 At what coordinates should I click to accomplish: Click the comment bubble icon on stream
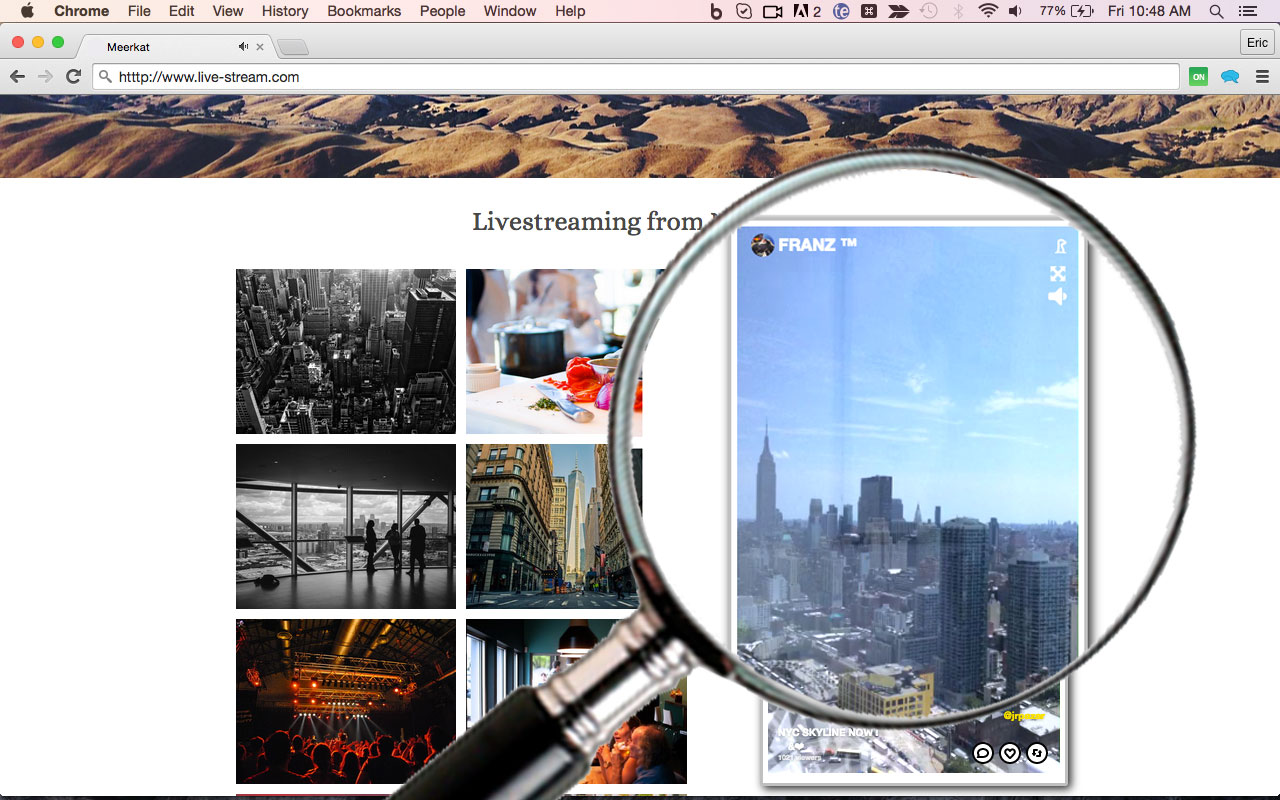(x=983, y=753)
